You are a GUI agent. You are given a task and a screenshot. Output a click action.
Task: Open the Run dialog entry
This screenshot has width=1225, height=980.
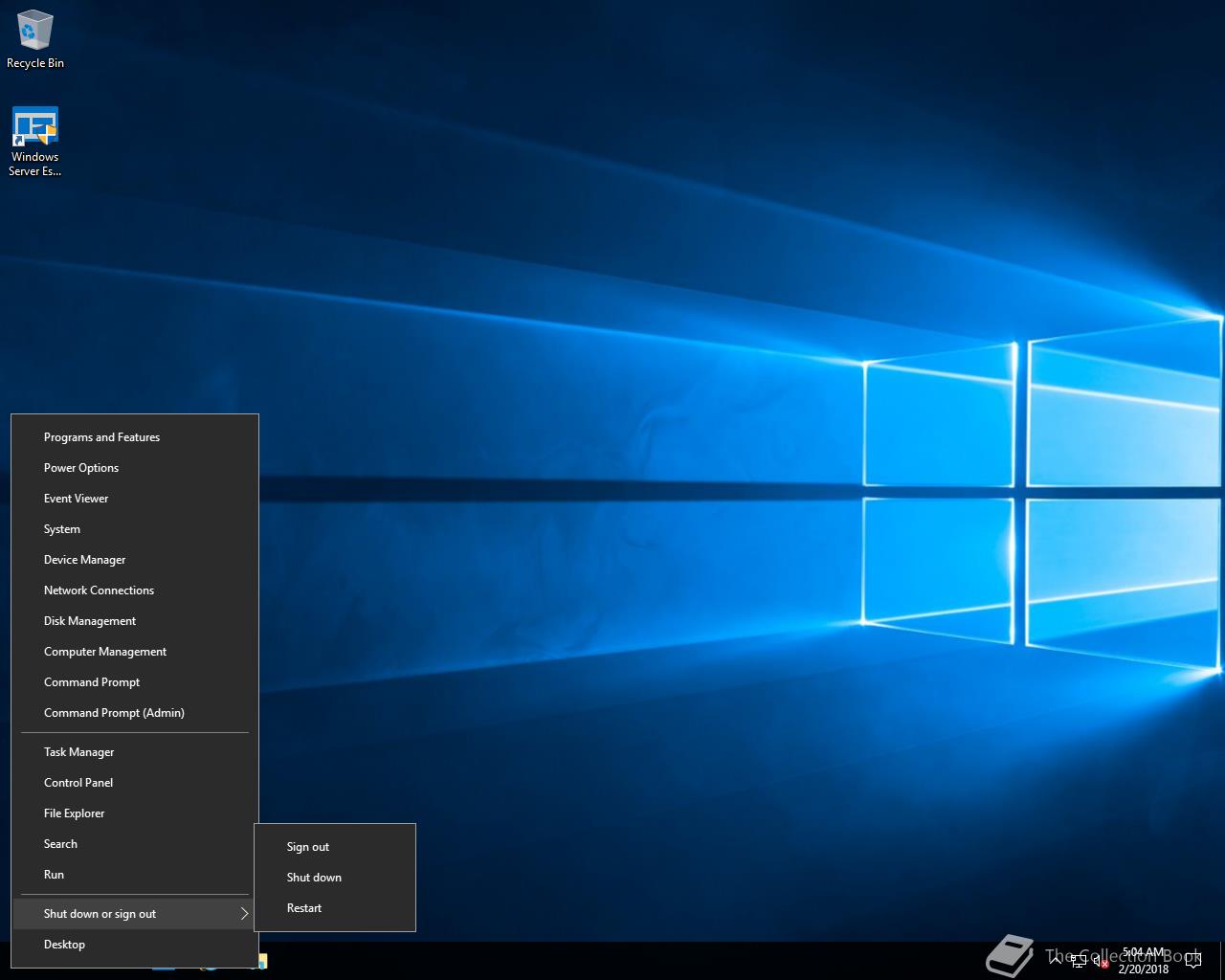[135, 875]
